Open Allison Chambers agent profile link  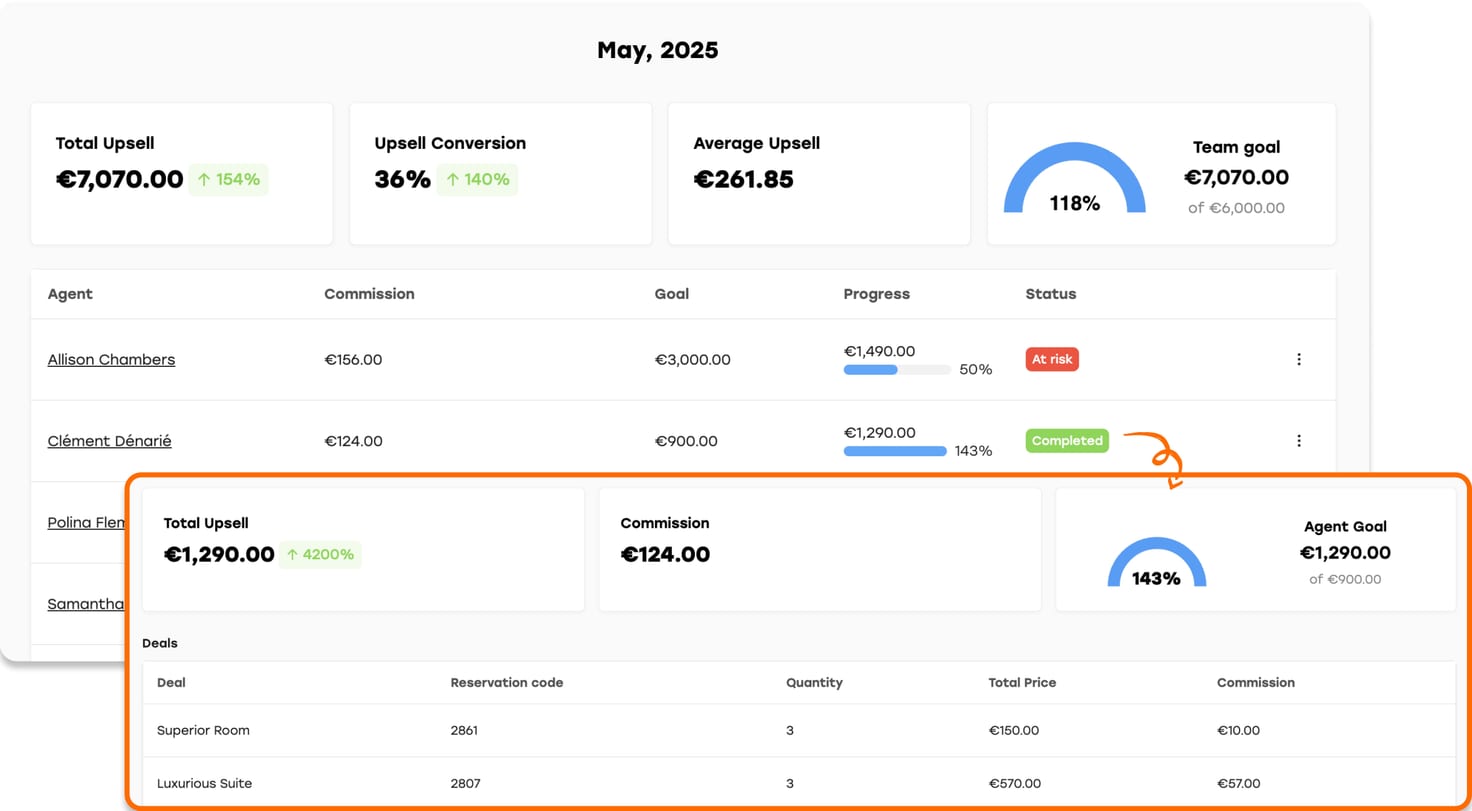click(x=111, y=360)
